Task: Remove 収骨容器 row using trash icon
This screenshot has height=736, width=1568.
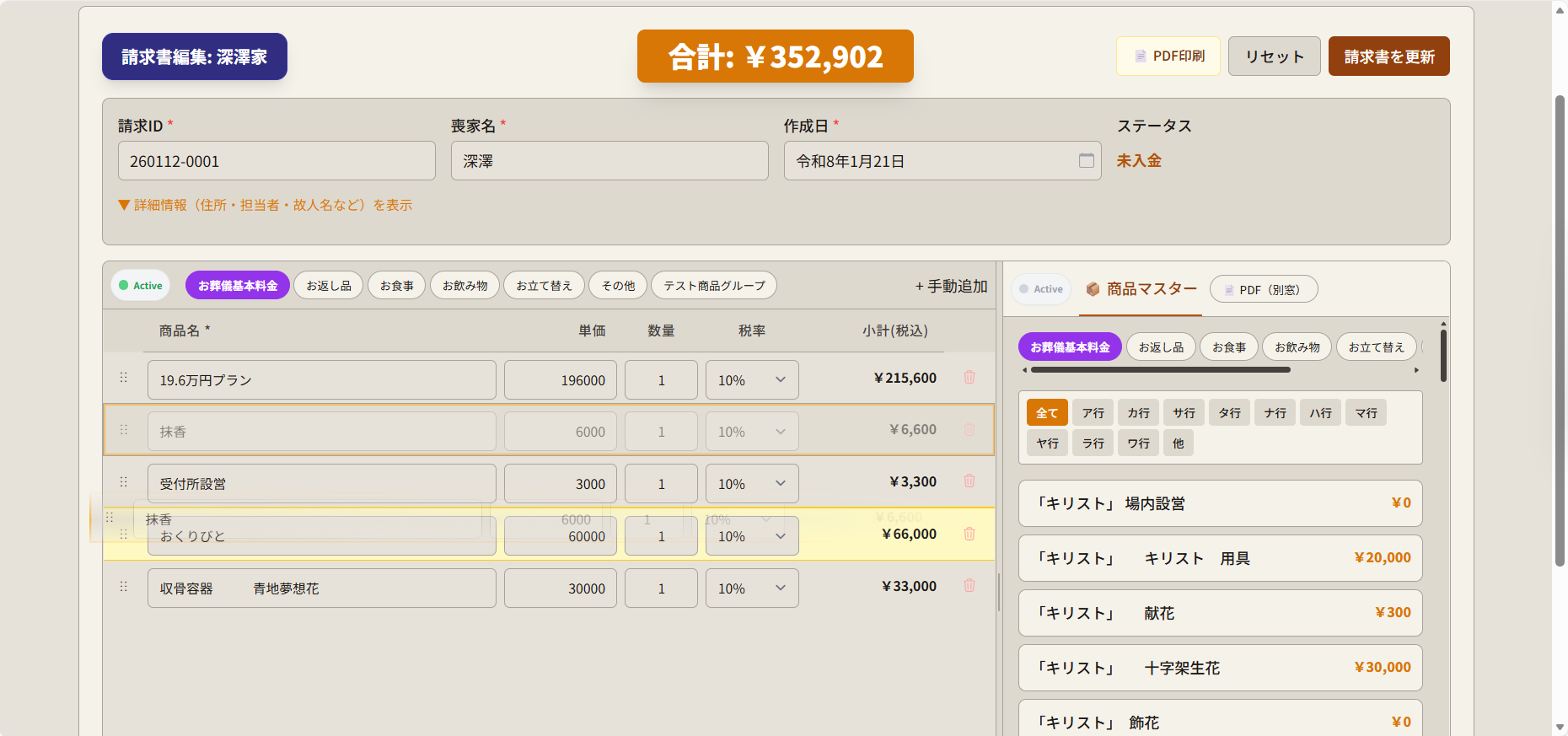Action: 969,586
